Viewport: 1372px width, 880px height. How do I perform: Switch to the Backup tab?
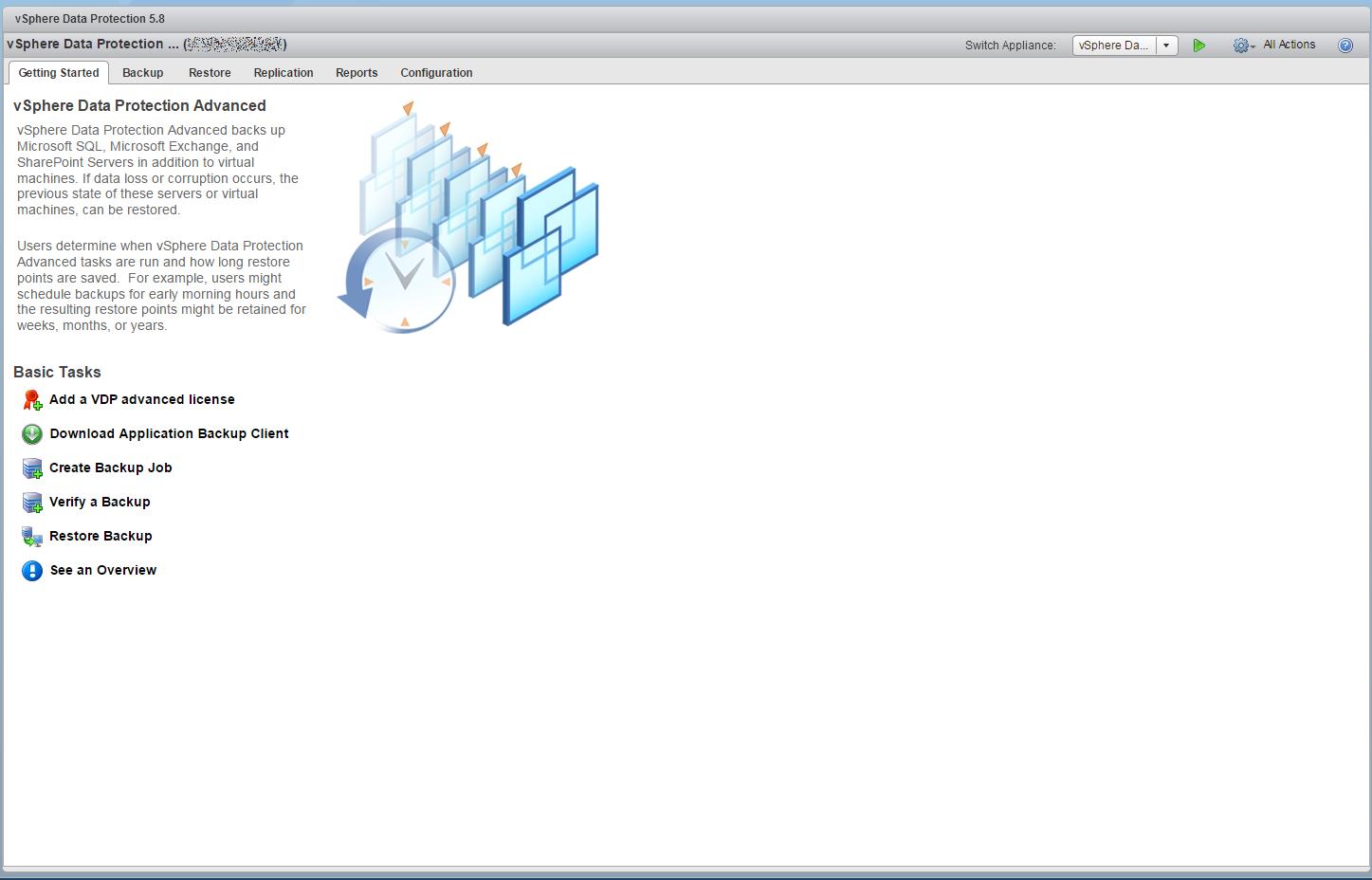pos(143,73)
